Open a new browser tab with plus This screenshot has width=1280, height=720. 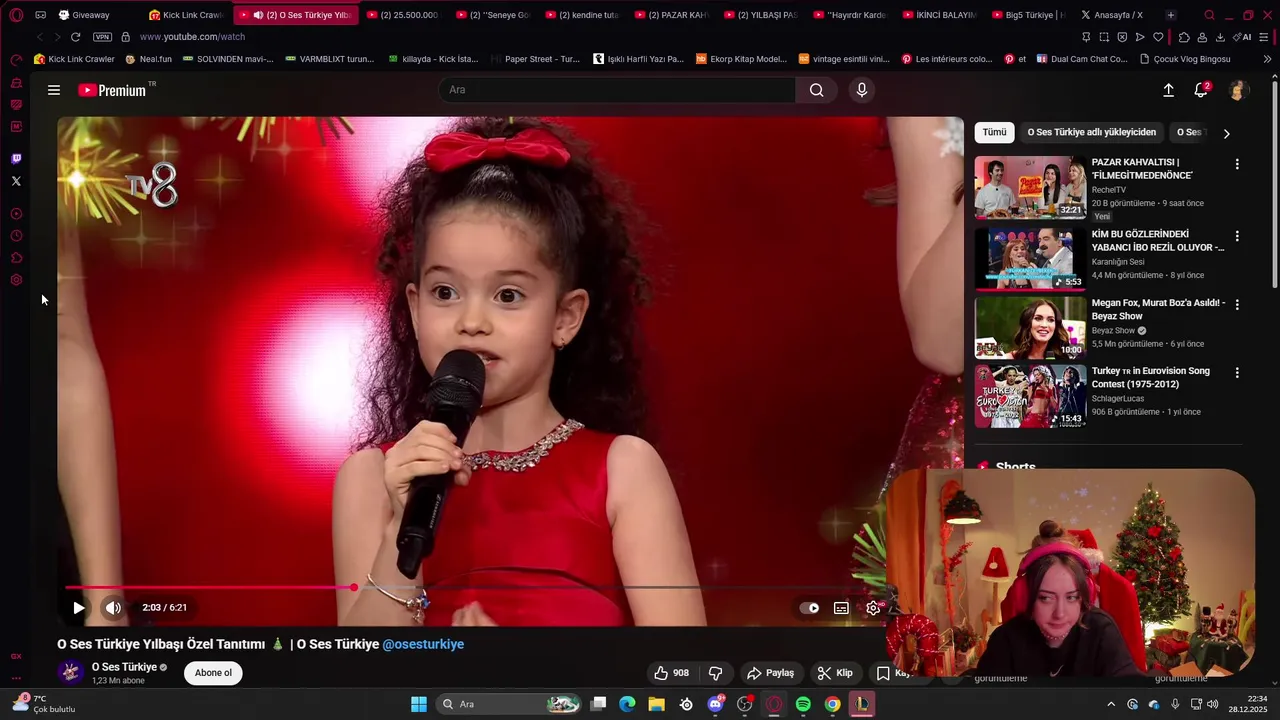(x=1171, y=15)
